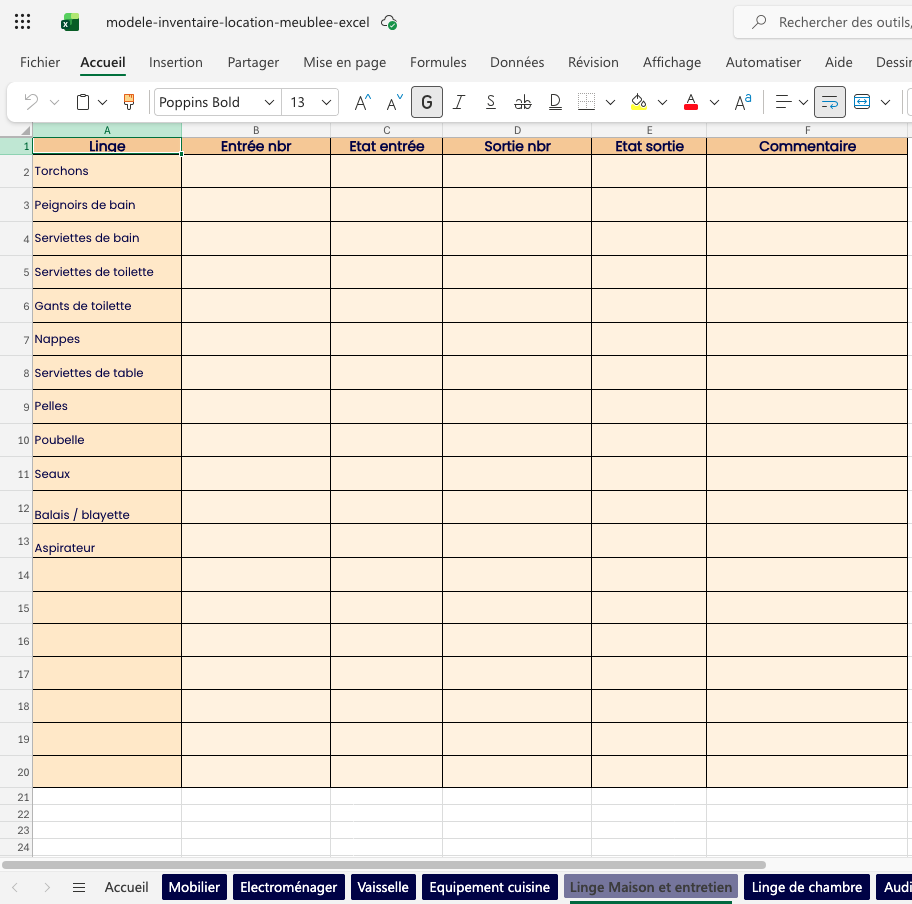Select the Peignoirs de bain cell
The image size is (912, 904).
tap(107, 205)
